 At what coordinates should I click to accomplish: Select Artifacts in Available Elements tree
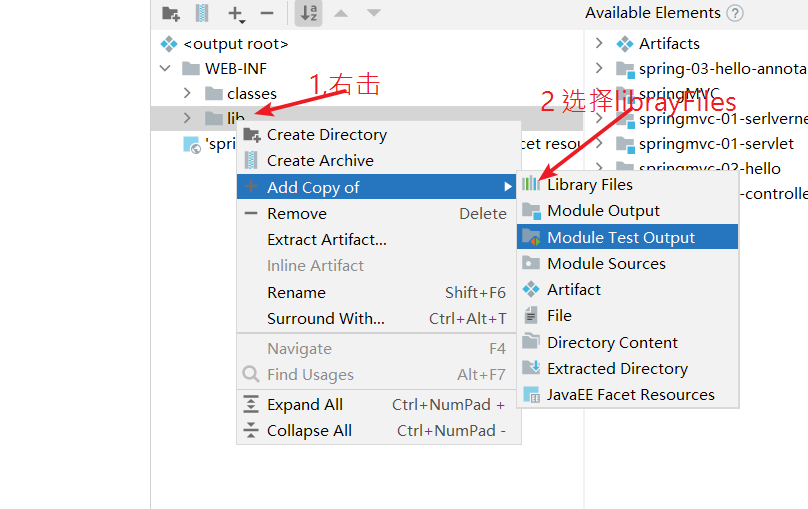(x=669, y=44)
